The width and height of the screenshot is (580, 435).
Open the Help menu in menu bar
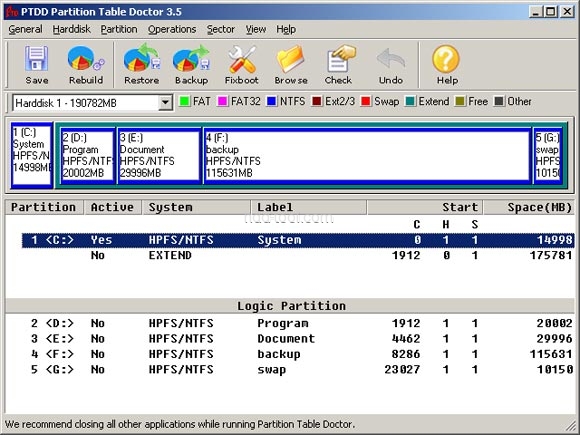286,29
